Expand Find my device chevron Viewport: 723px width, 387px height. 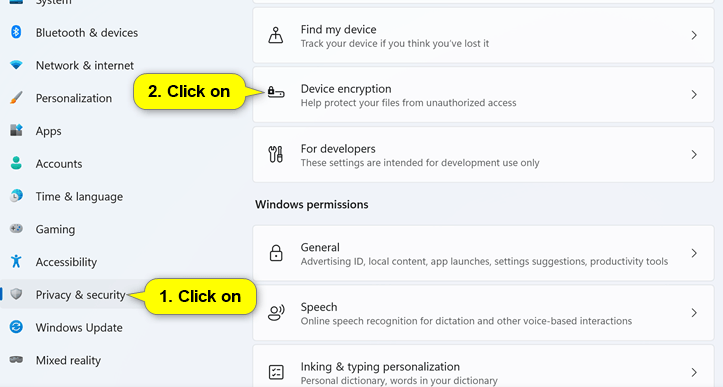point(694,36)
